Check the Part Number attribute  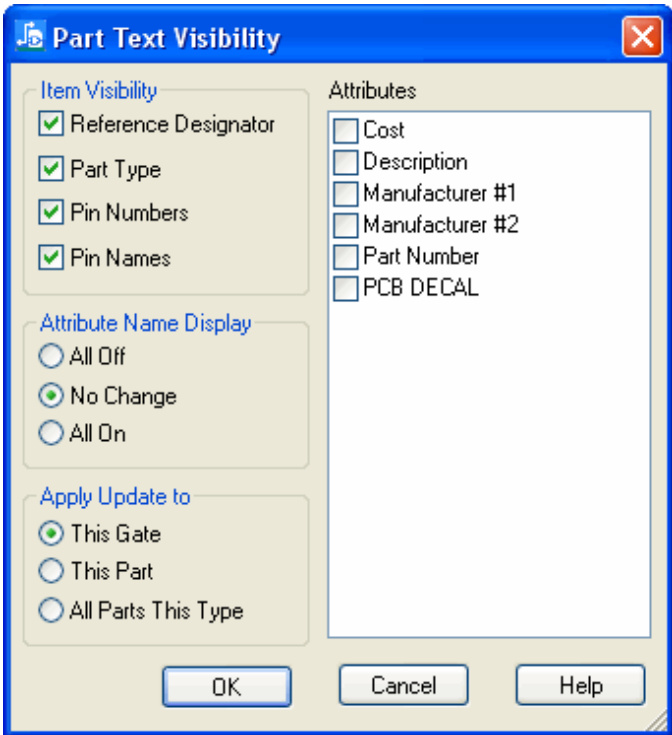(x=346, y=256)
